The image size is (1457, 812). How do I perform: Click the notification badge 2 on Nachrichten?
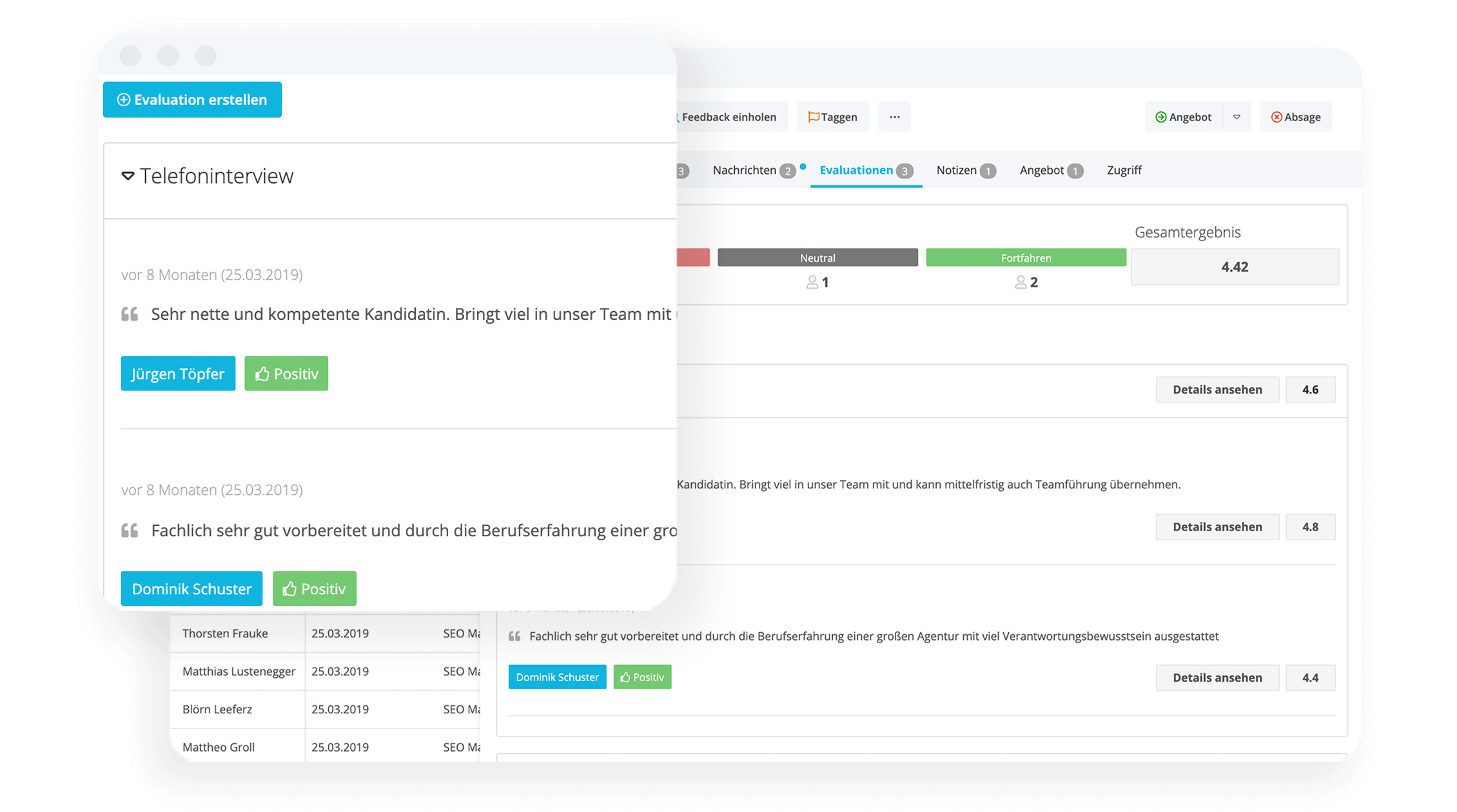coord(787,171)
